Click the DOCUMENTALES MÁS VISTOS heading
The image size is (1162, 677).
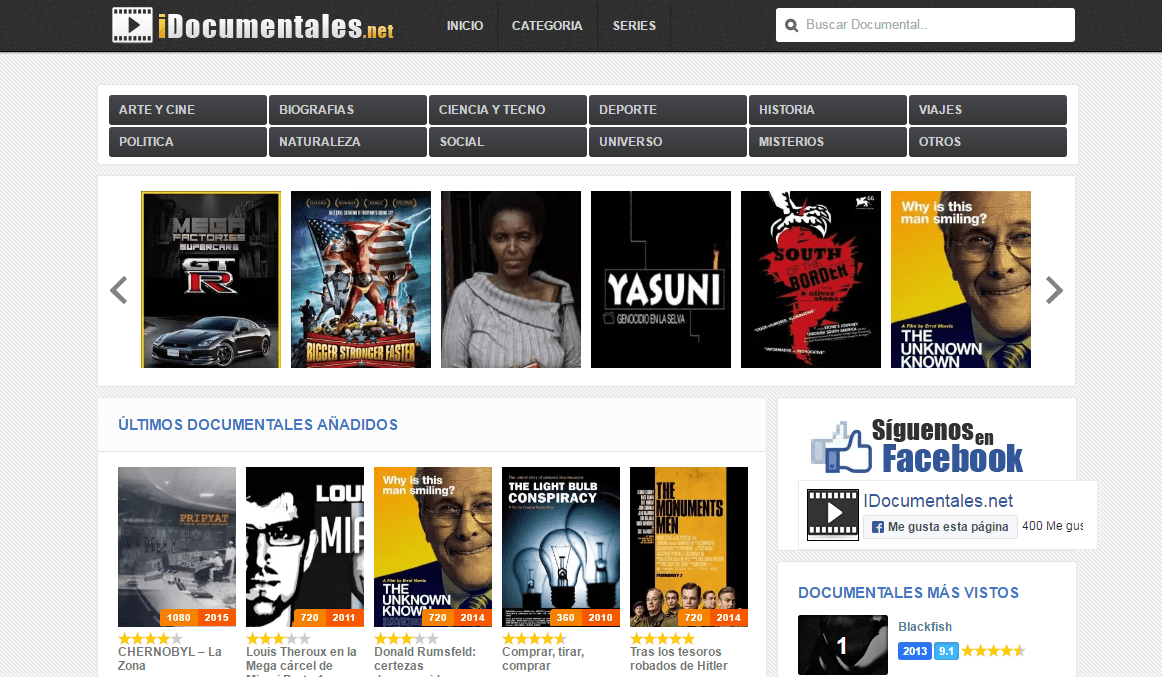[x=909, y=593]
